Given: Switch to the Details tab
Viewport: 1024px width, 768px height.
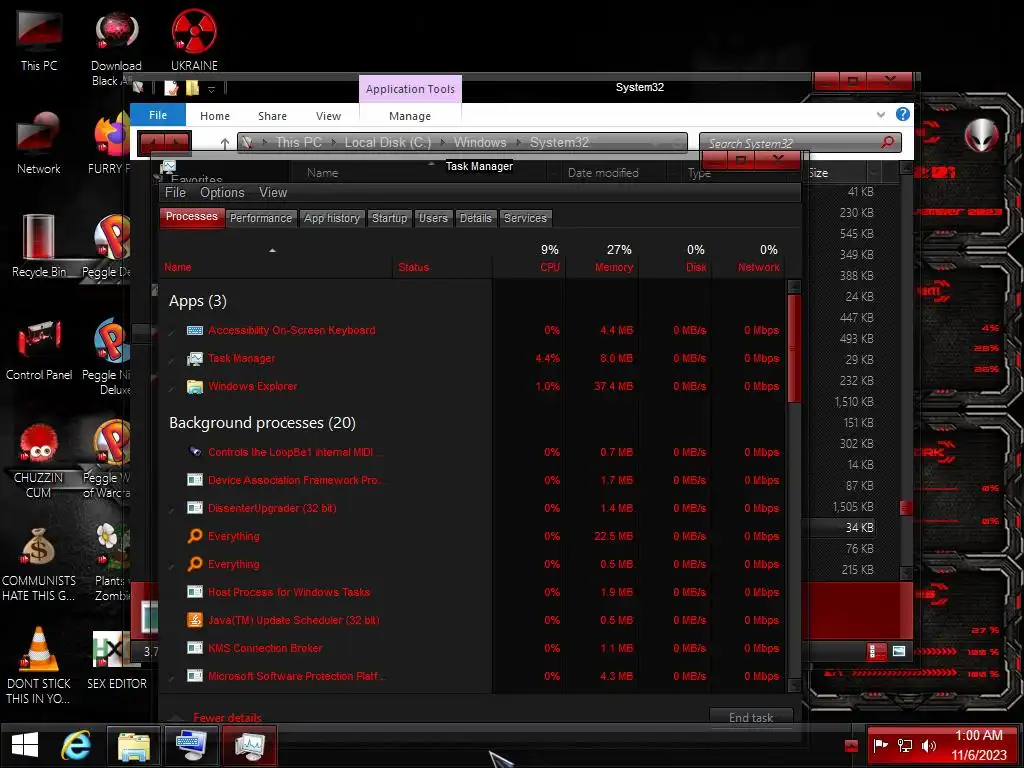Looking at the screenshot, I should point(475,218).
